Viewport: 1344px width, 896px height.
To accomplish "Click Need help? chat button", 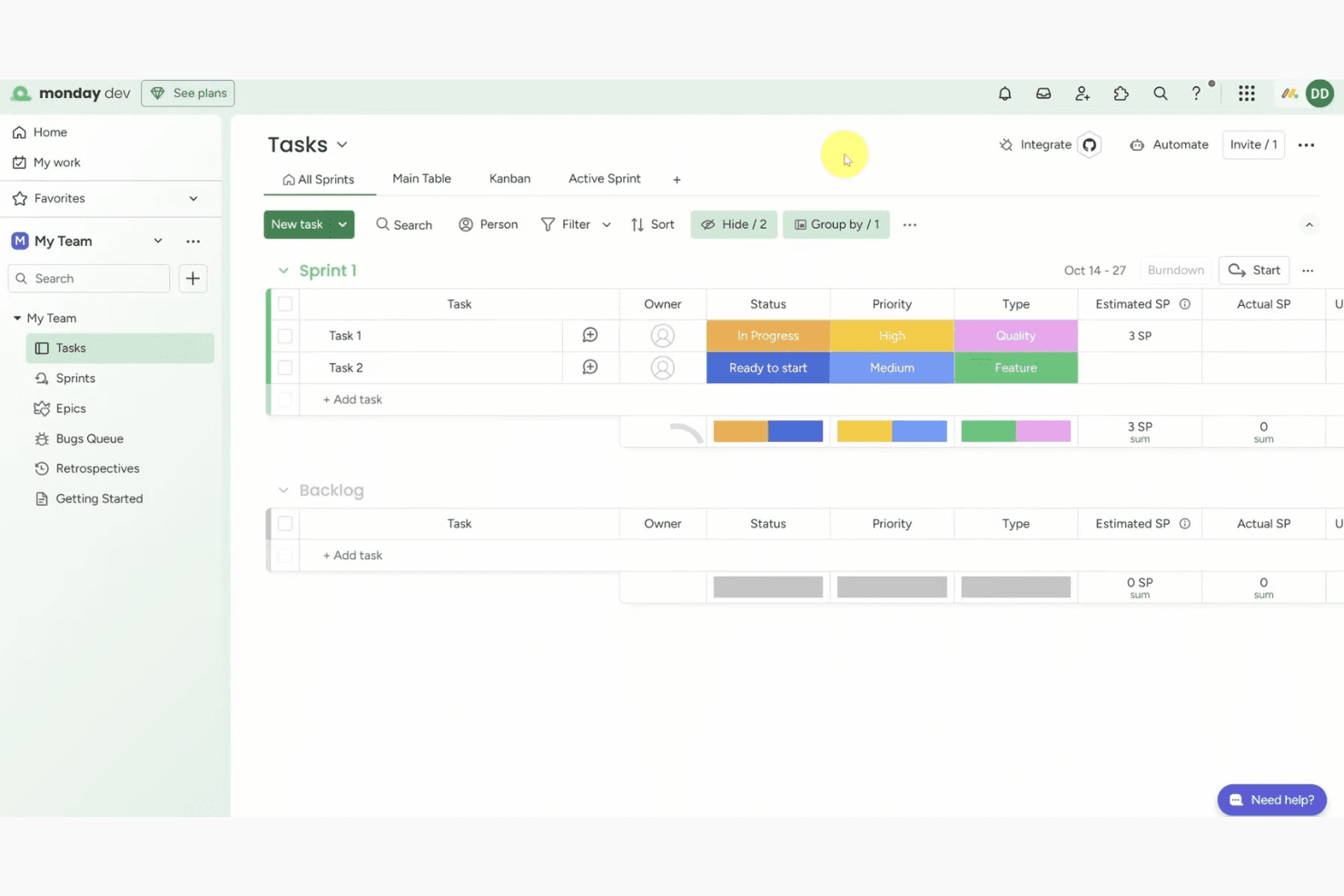I will coord(1271,800).
